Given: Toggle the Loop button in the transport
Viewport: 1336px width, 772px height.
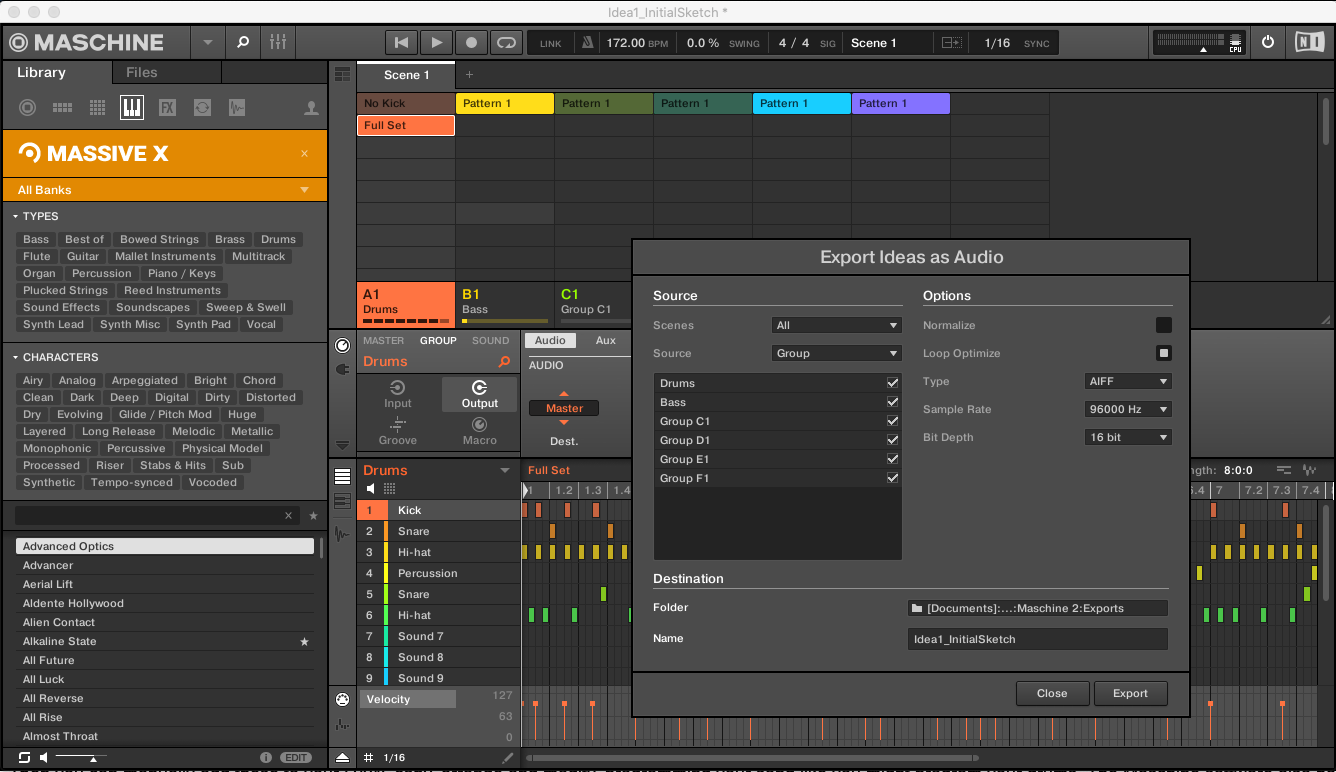Looking at the screenshot, I should tap(507, 42).
